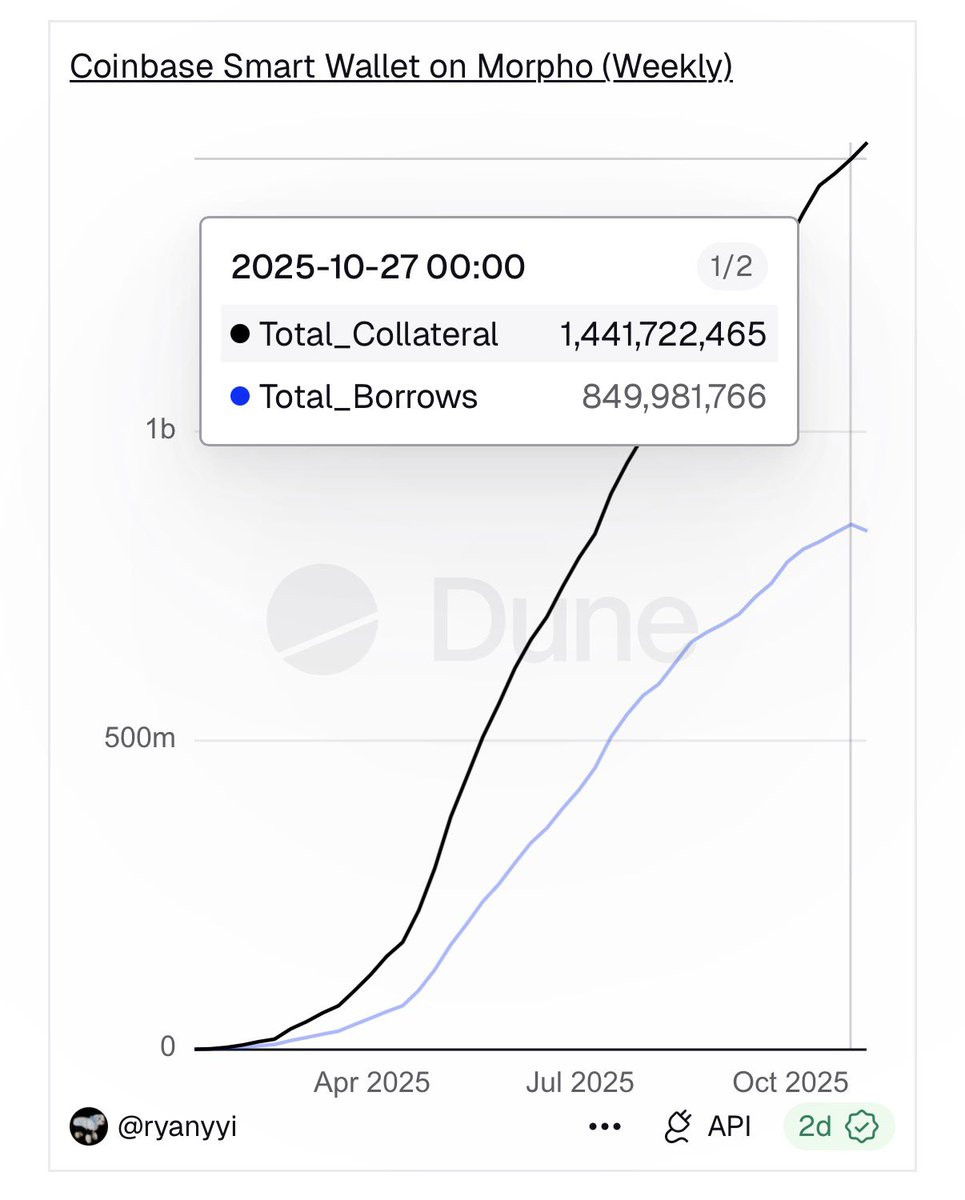Click the API button label
The height and width of the screenshot is (1200, 965).
point(729,1127)
